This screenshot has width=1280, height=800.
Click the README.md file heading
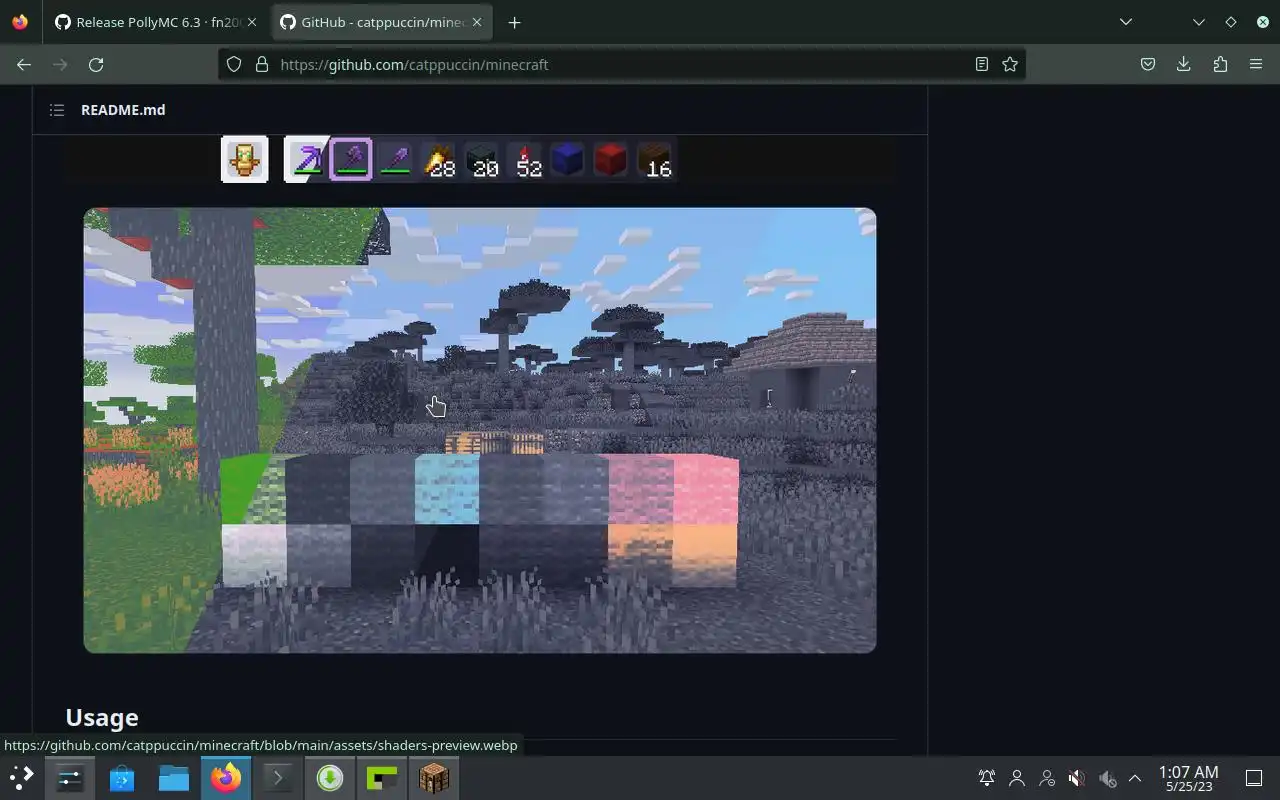(123, 110)
